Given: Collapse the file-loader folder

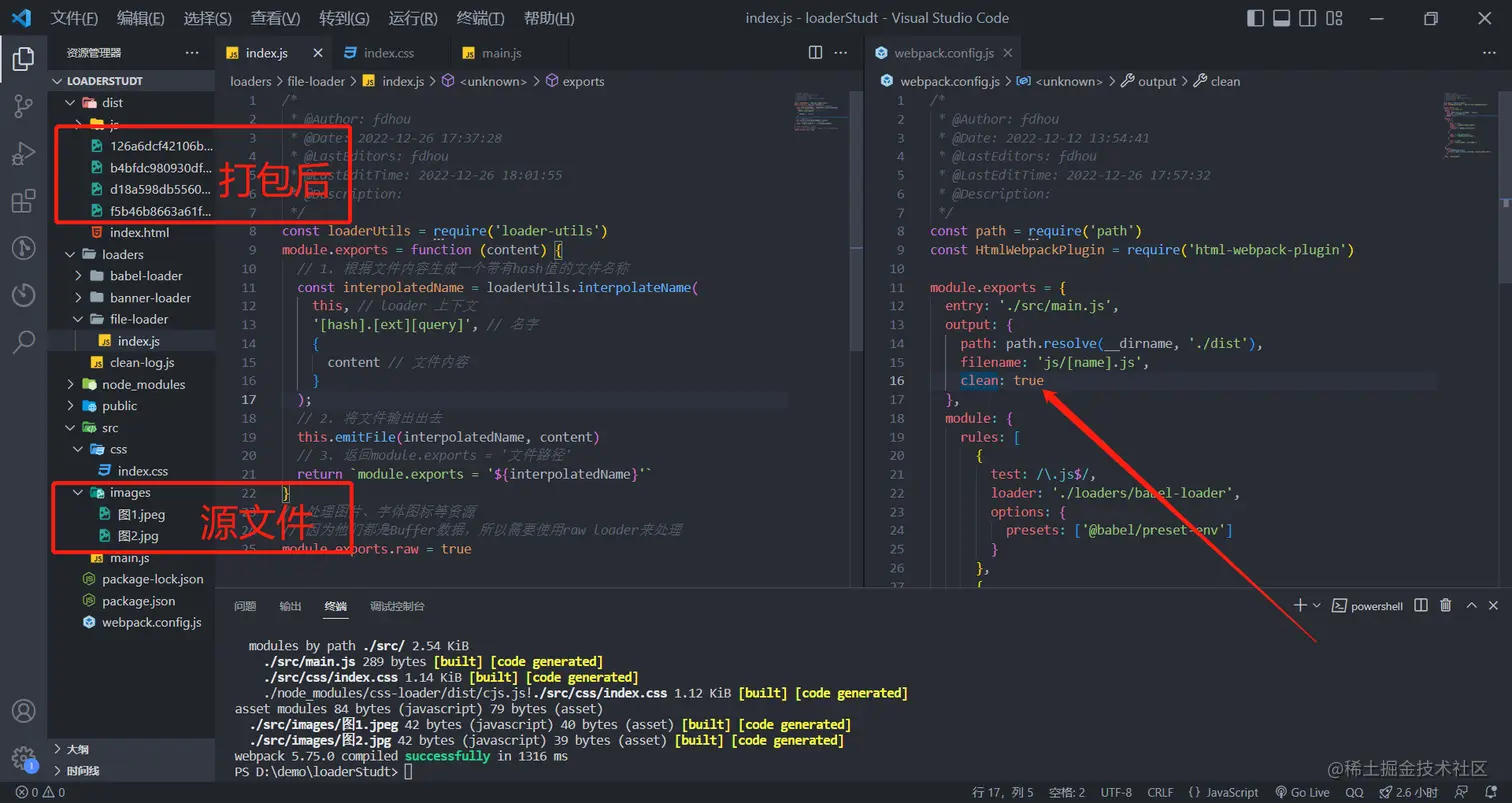Looking at the screenshot, I should click(x=79, y=319).
